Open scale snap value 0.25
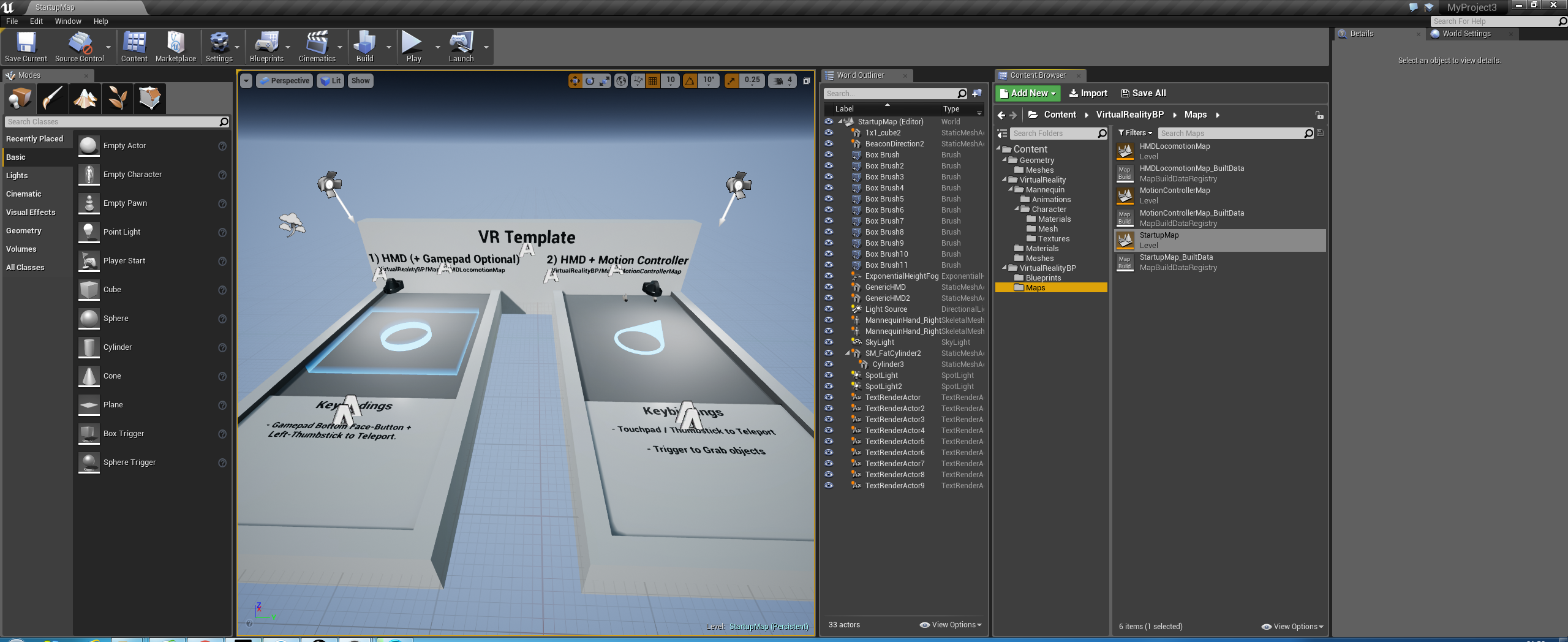The height and width of the screenshot is (642, 1568). [x=752, y=80]
